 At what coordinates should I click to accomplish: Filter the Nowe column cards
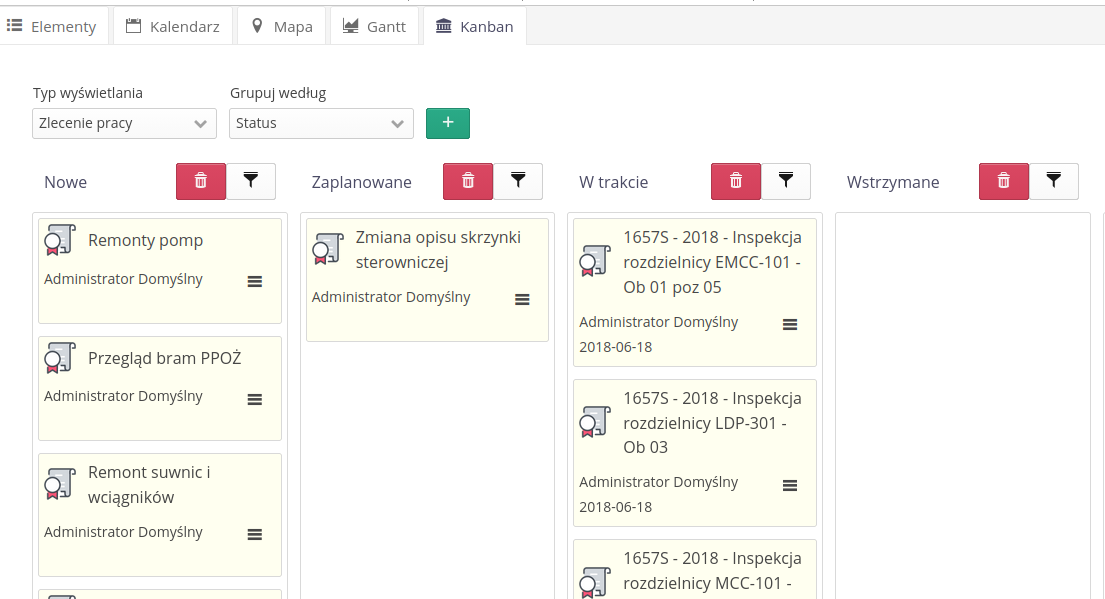point(251,181)
